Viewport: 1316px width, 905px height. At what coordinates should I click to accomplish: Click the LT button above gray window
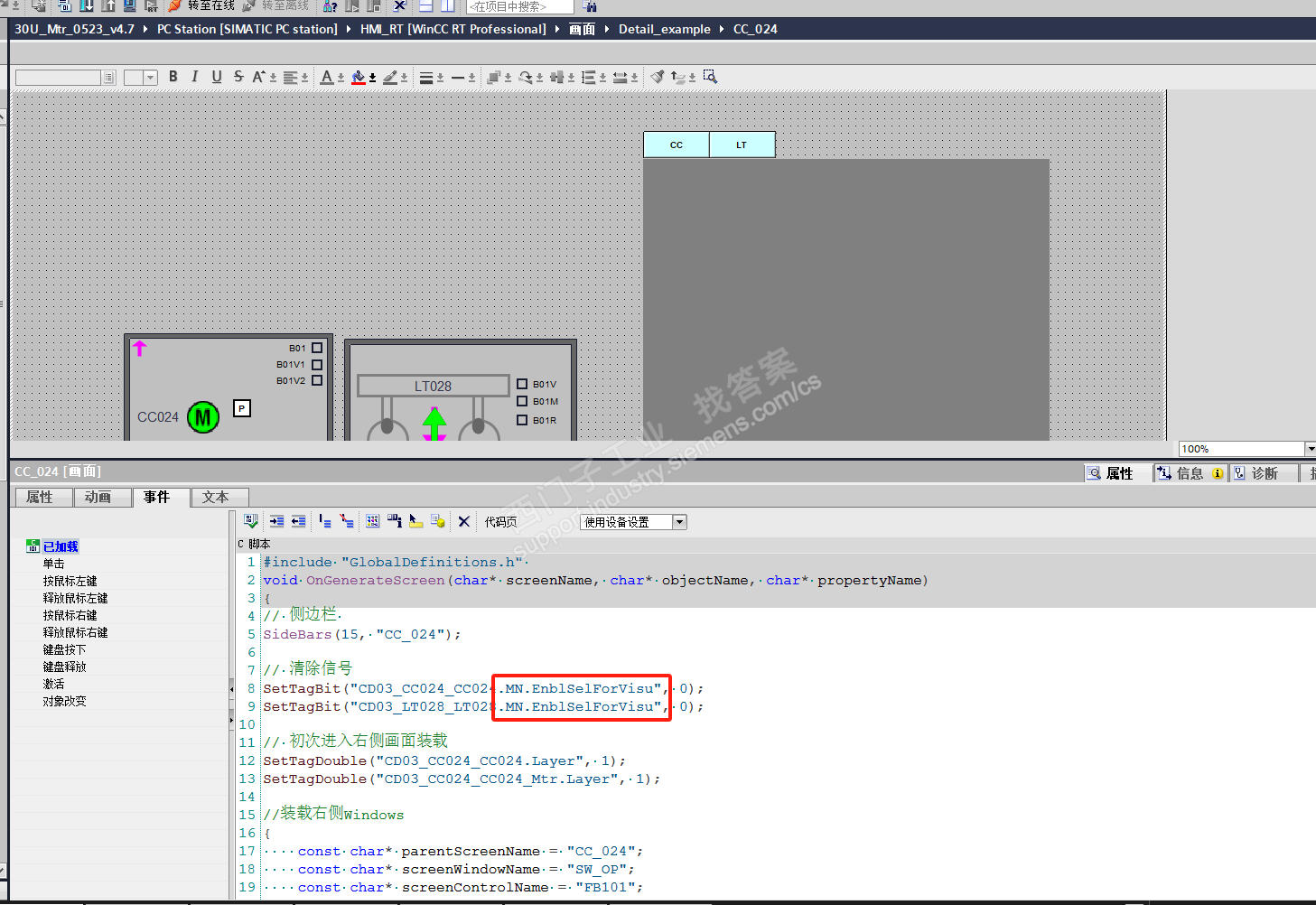(742, 145)
